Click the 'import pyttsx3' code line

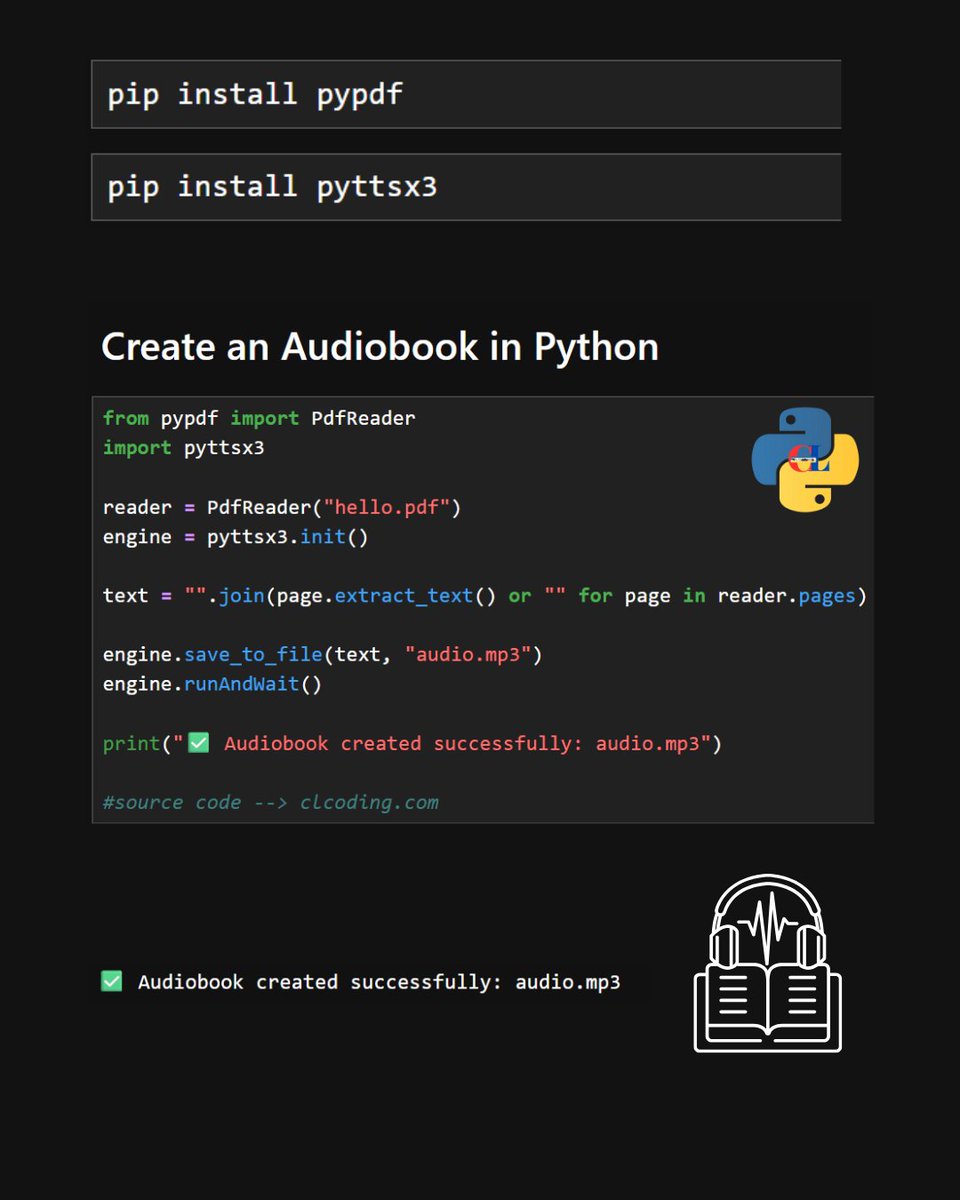184,448
